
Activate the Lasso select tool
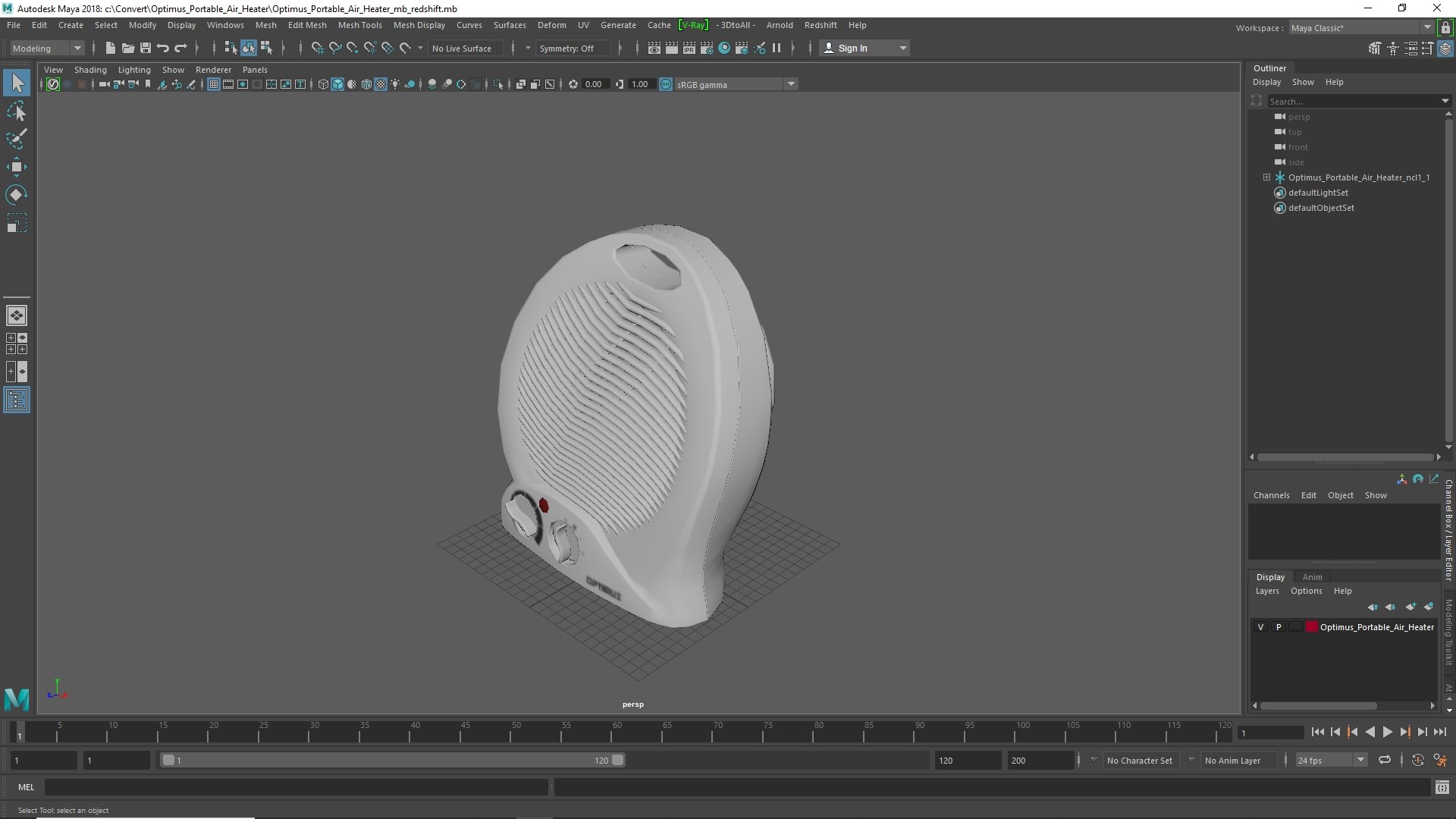coord(17,111)
